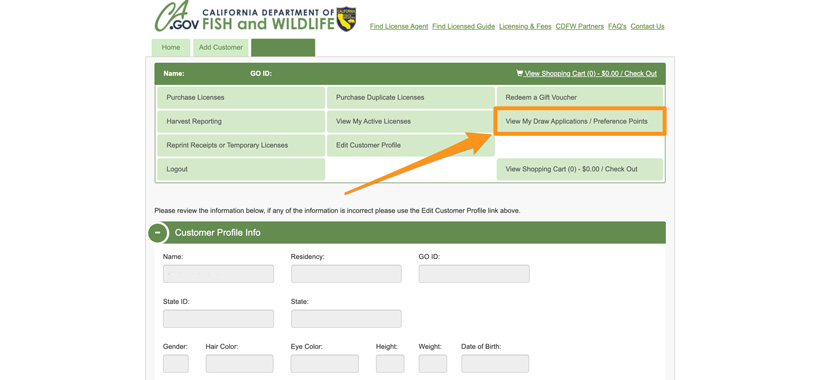Collapse the Customer Profile Info section
The image size is (820, 380).
click(157, 233)
